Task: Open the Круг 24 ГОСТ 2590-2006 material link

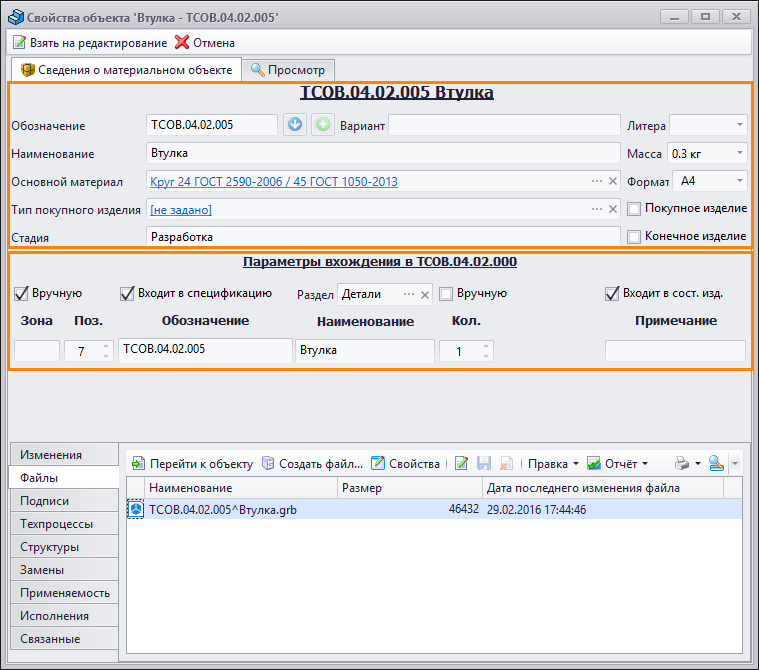Action: coord(273,182)
